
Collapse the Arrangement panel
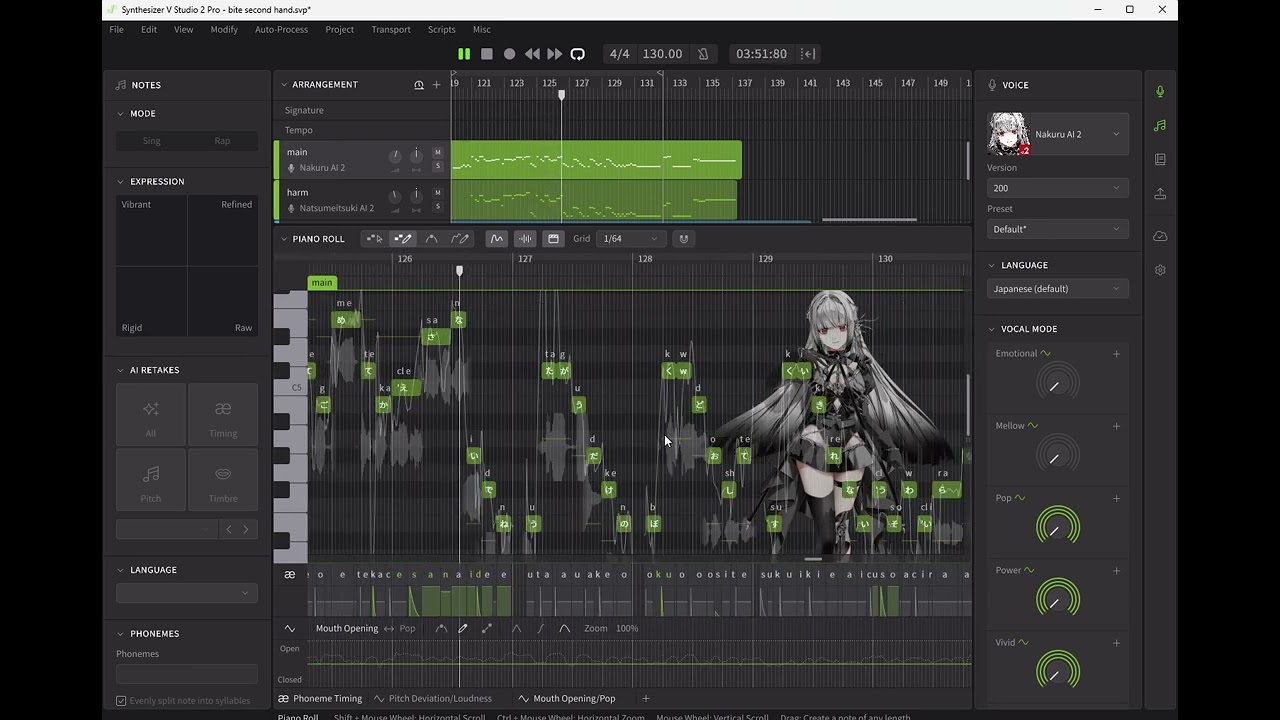click(x=284, y=85)
